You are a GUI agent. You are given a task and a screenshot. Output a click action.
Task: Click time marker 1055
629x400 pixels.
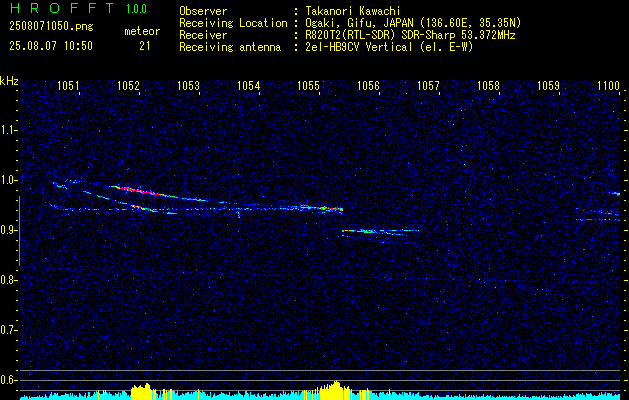tap(308, 85)
